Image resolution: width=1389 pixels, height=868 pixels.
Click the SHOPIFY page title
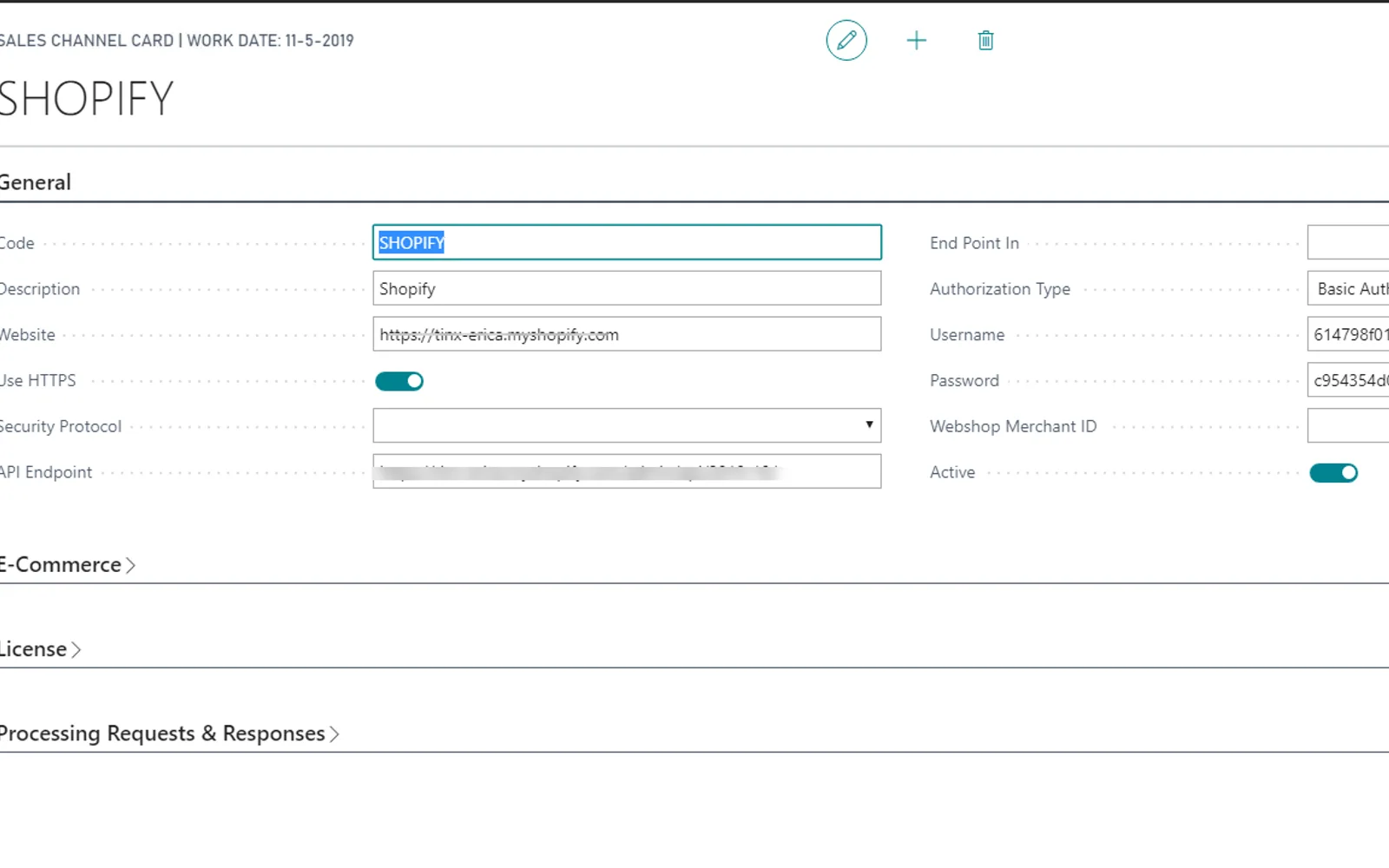[x=86, y=99]
